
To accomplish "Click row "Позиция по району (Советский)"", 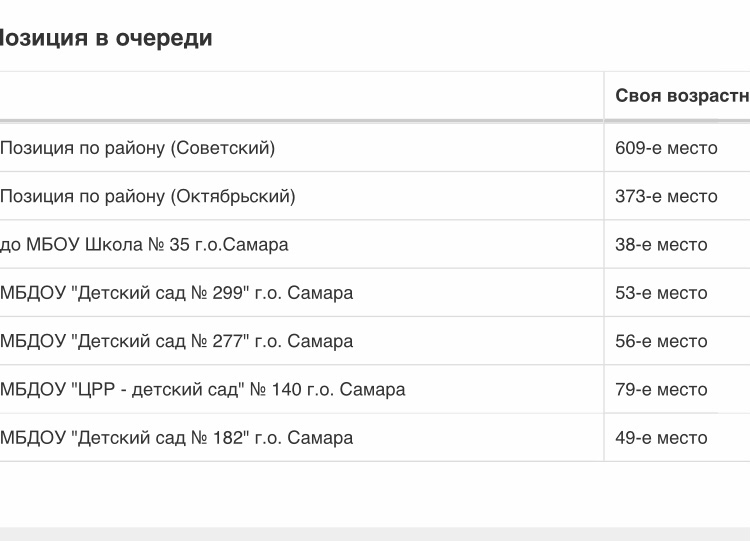I will pyautogui.click(x=375, y=148).
